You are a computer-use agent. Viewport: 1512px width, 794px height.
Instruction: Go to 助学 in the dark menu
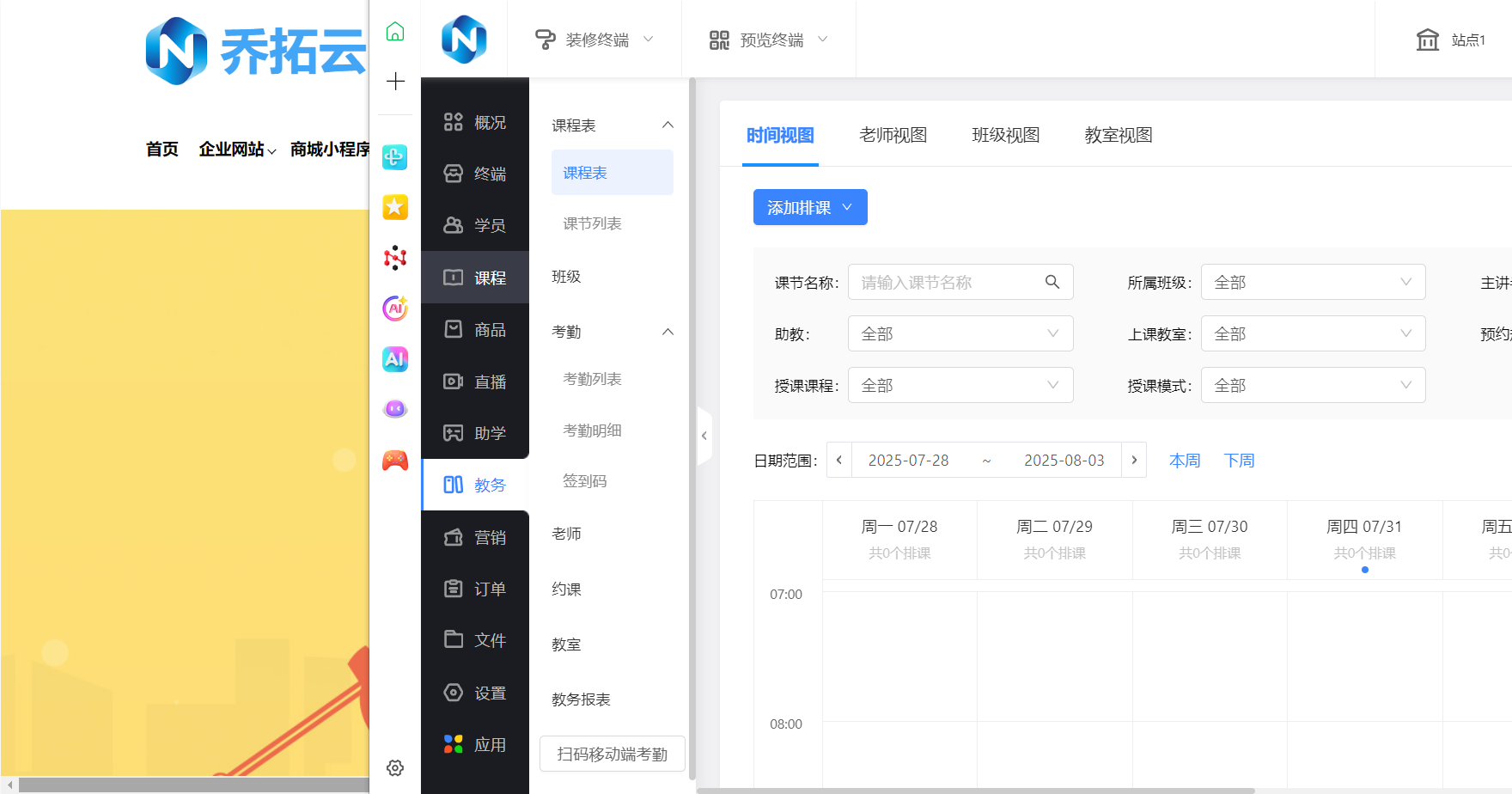[x=475, y=433]
